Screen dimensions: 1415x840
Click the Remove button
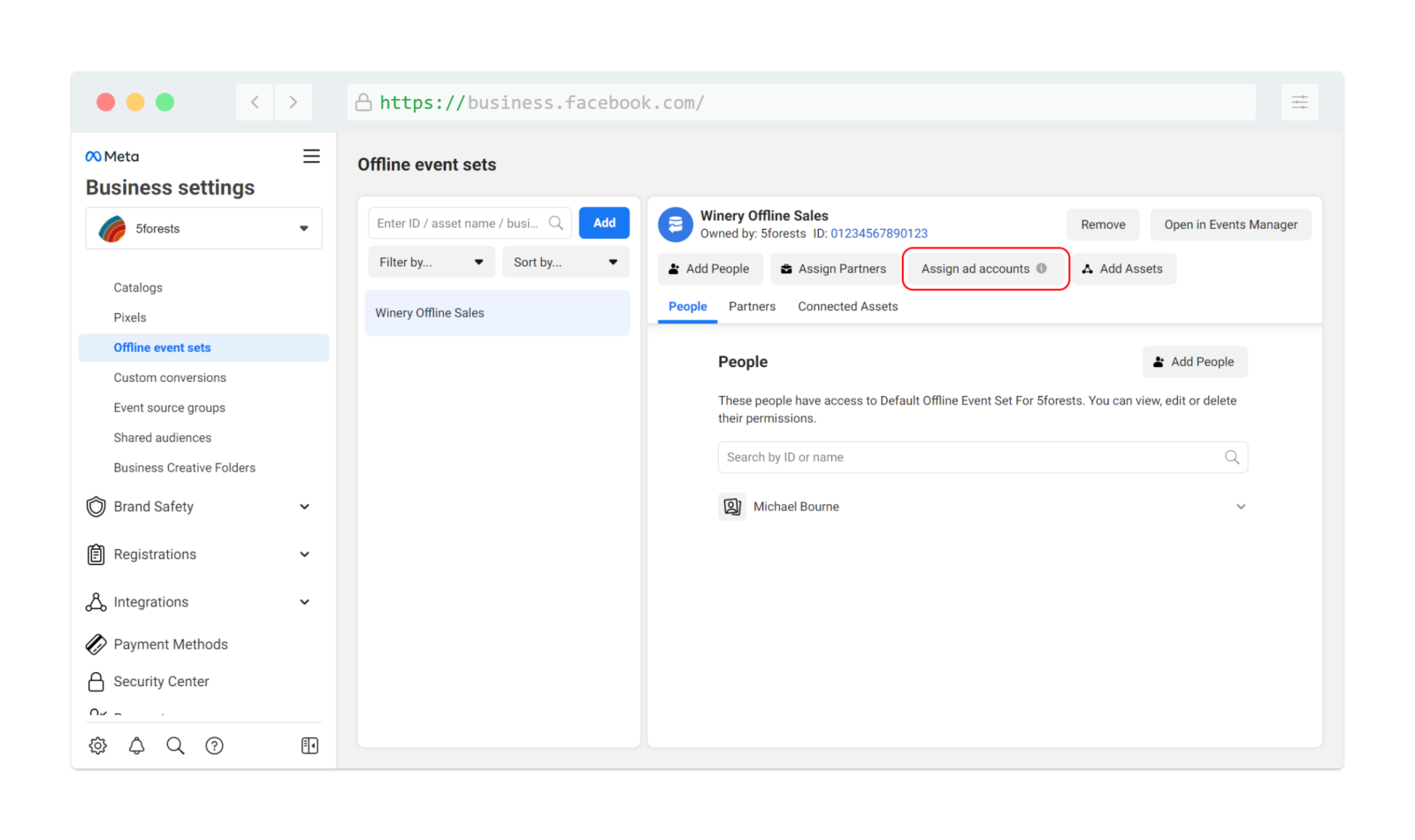(1104, 225)
